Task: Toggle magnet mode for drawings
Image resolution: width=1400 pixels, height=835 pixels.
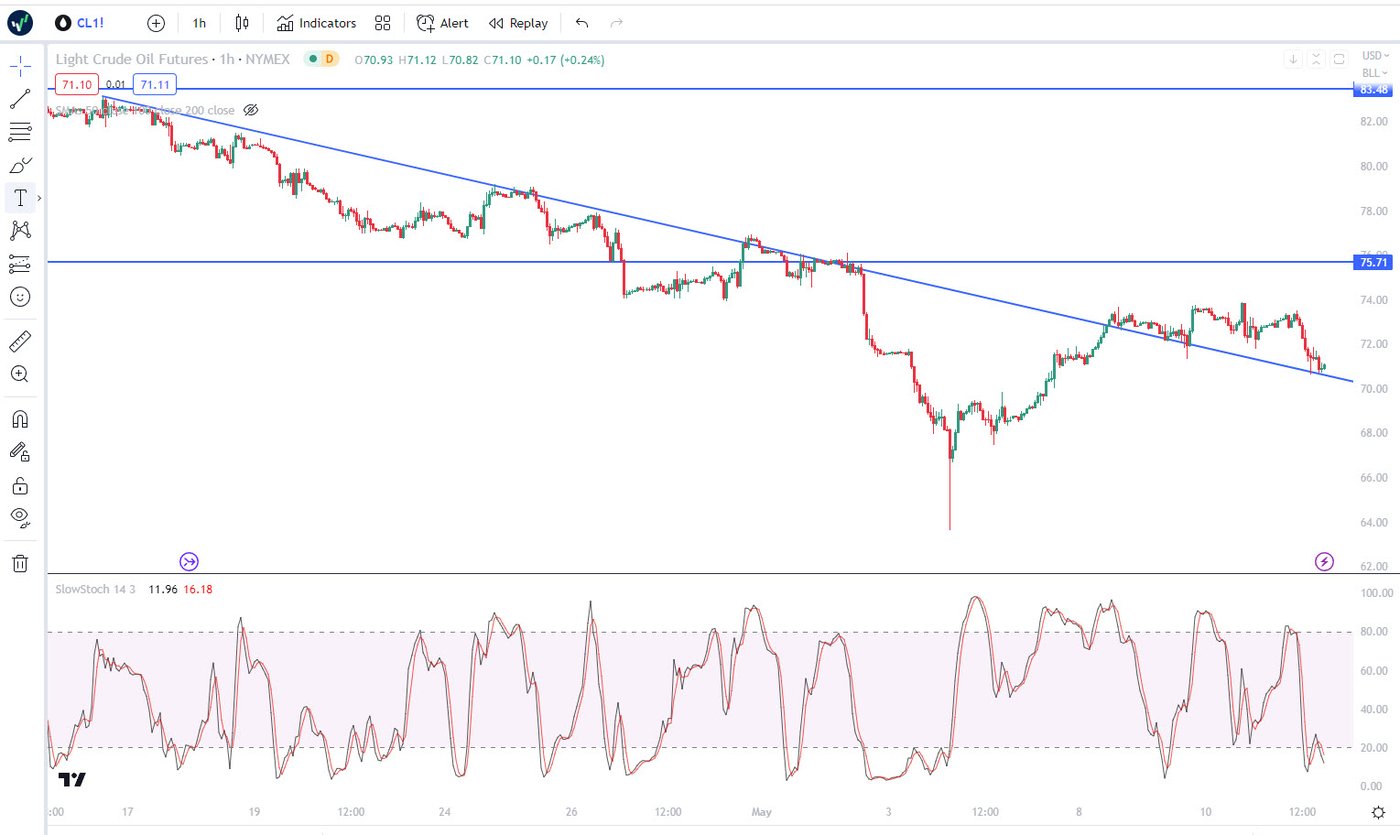Action: [x=20, y=419]
